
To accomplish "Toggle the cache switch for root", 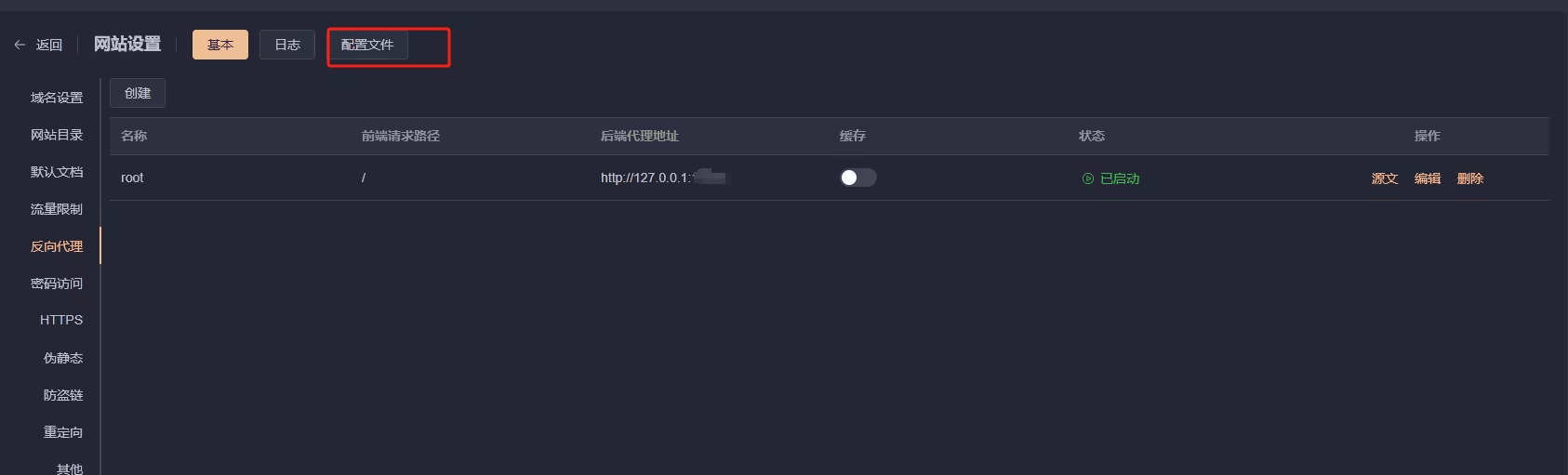I will click(x=858, y=178).
